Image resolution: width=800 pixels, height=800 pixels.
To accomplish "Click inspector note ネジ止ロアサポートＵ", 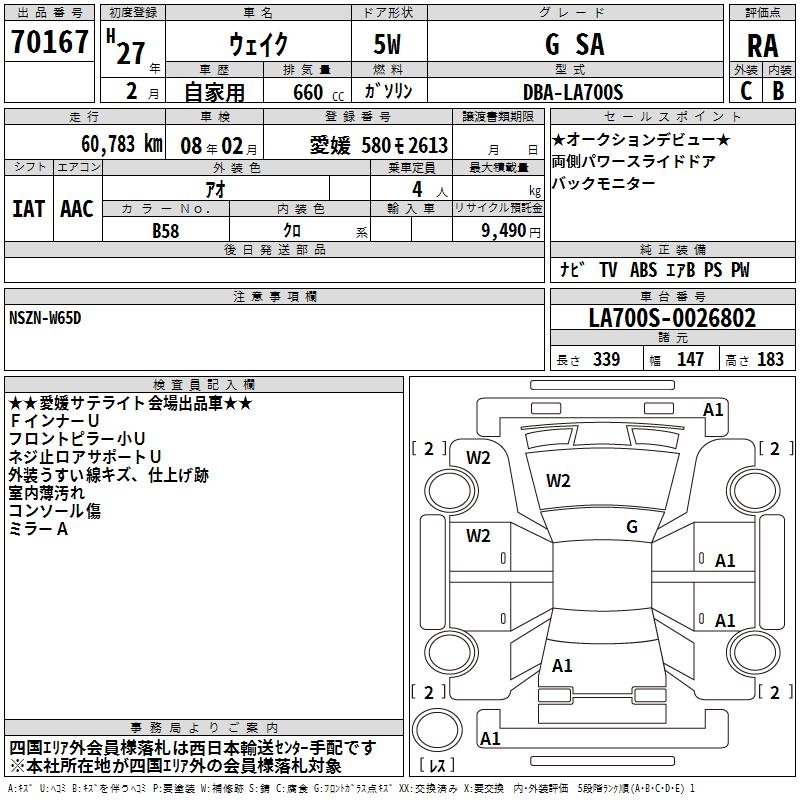I will [85, 457].
